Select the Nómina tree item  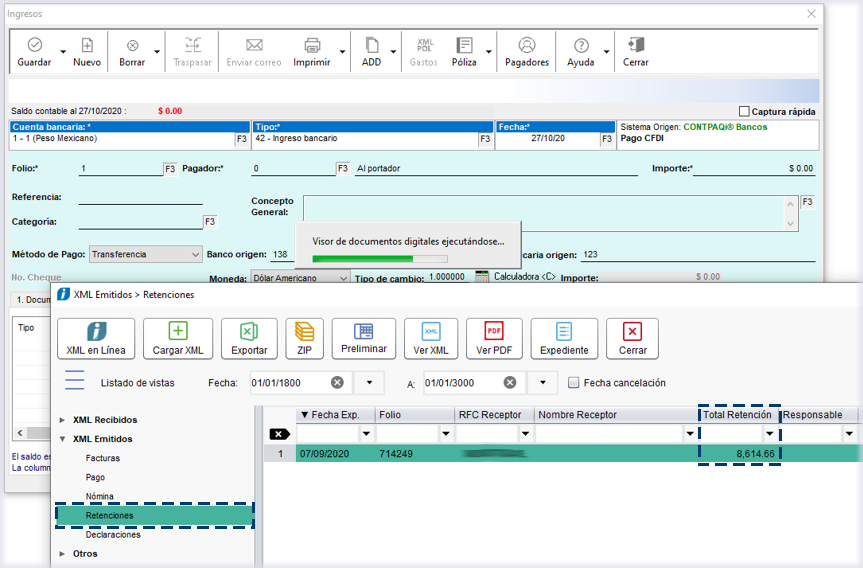tap(100, 496)
